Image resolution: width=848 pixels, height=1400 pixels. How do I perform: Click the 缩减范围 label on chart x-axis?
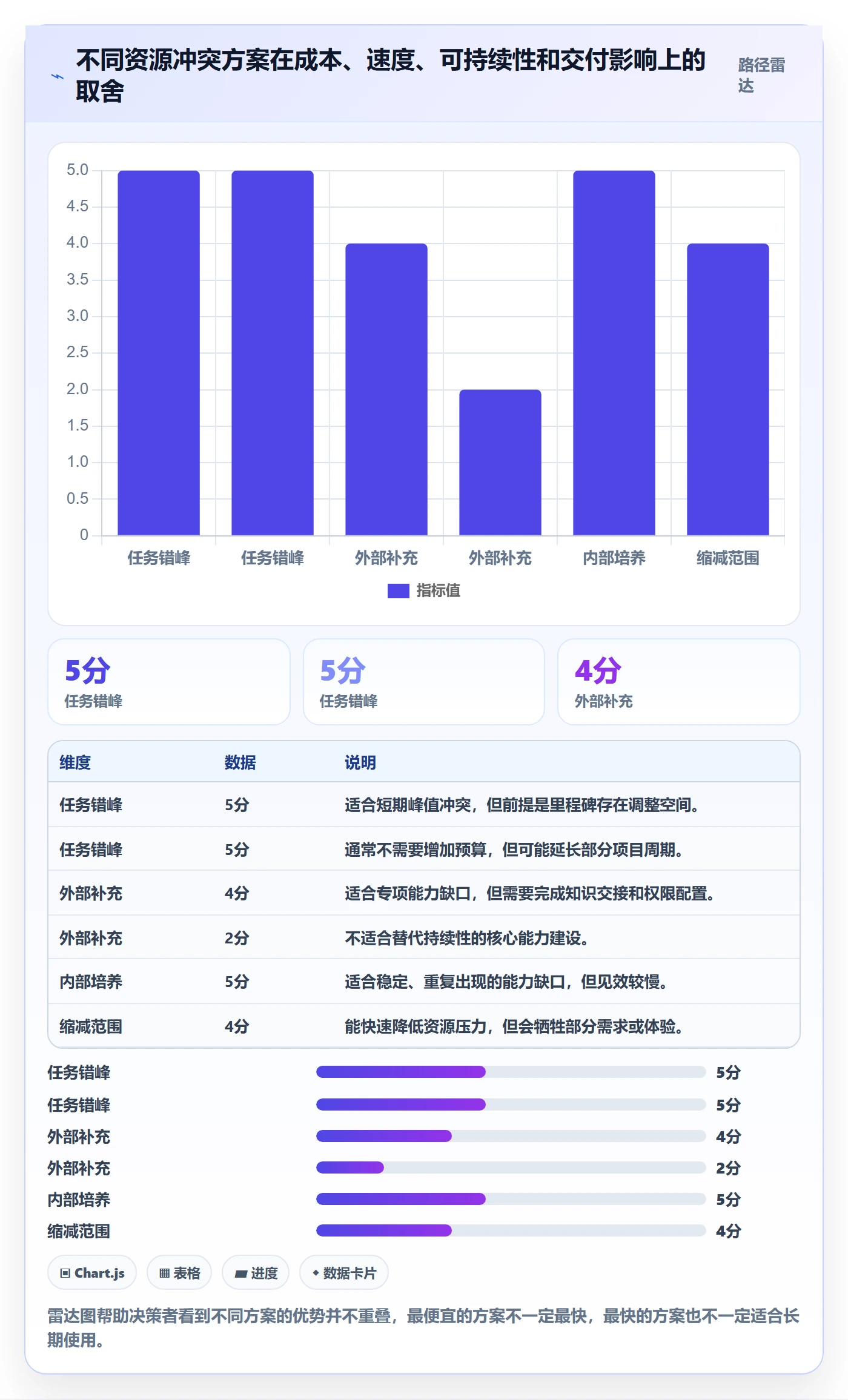pos(728,558)
